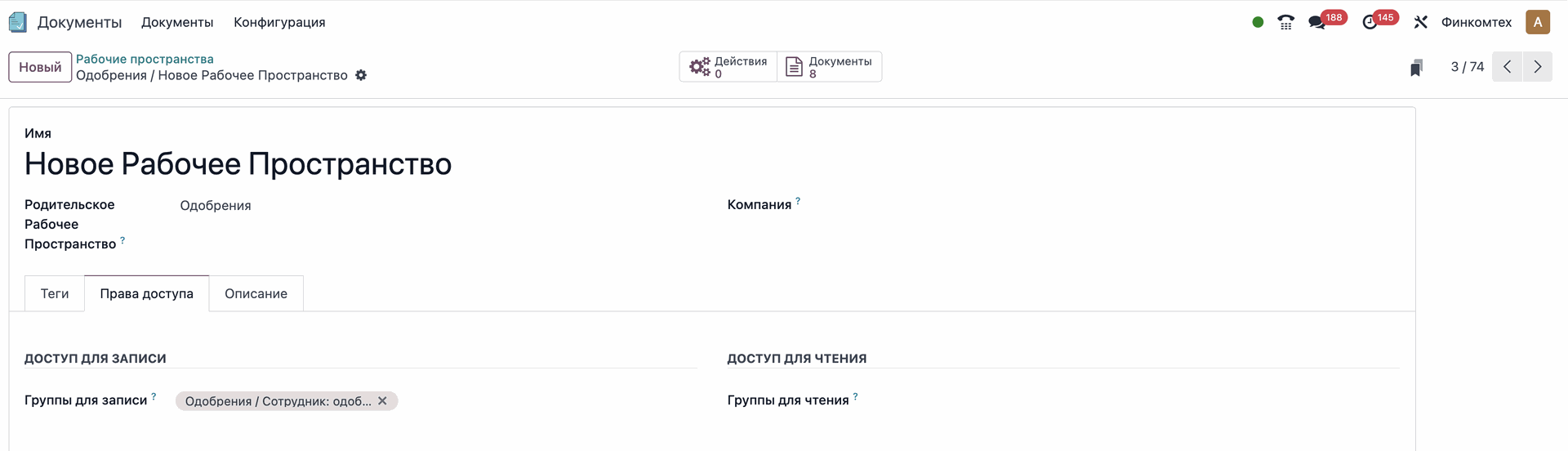Click the gear icon next to the breadcrumb
Image resolution: width=1568 pixels, height=451 pixels.
point(361,75)
